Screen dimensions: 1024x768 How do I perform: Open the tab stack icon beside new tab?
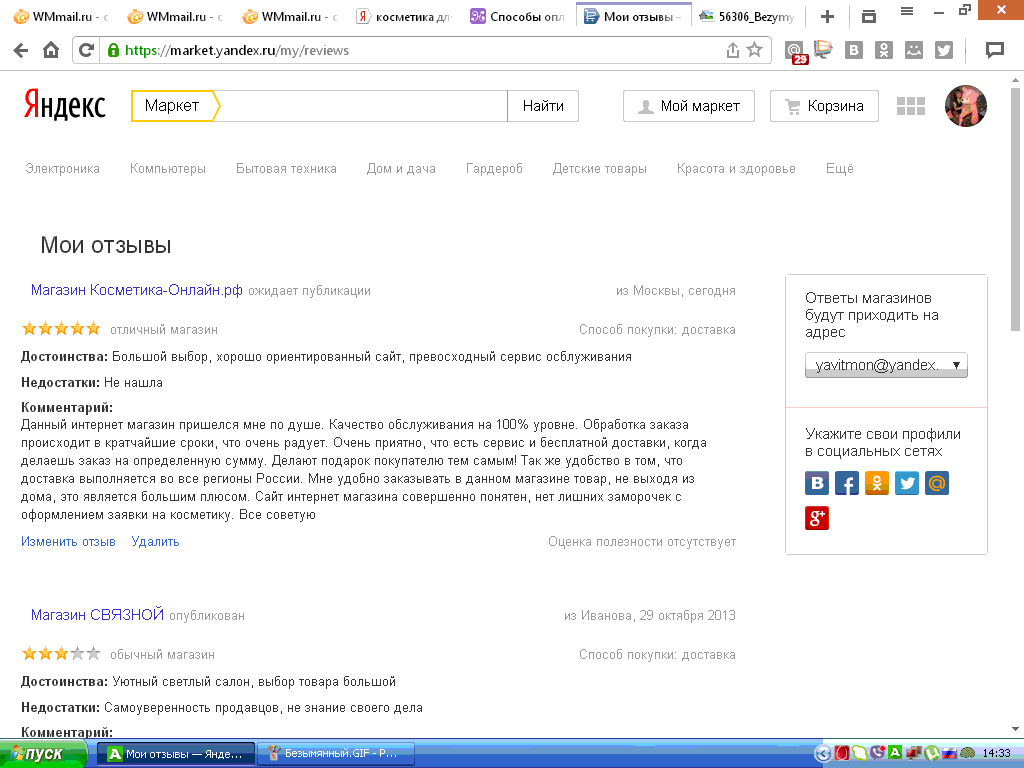[x=869, y=17]
